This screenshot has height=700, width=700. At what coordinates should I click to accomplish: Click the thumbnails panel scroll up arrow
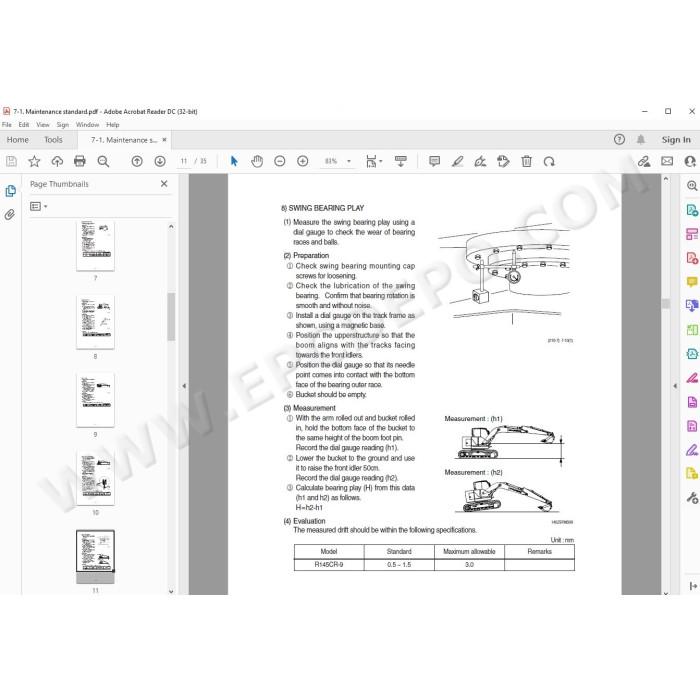pyautogui.click(x=171, y=227)
